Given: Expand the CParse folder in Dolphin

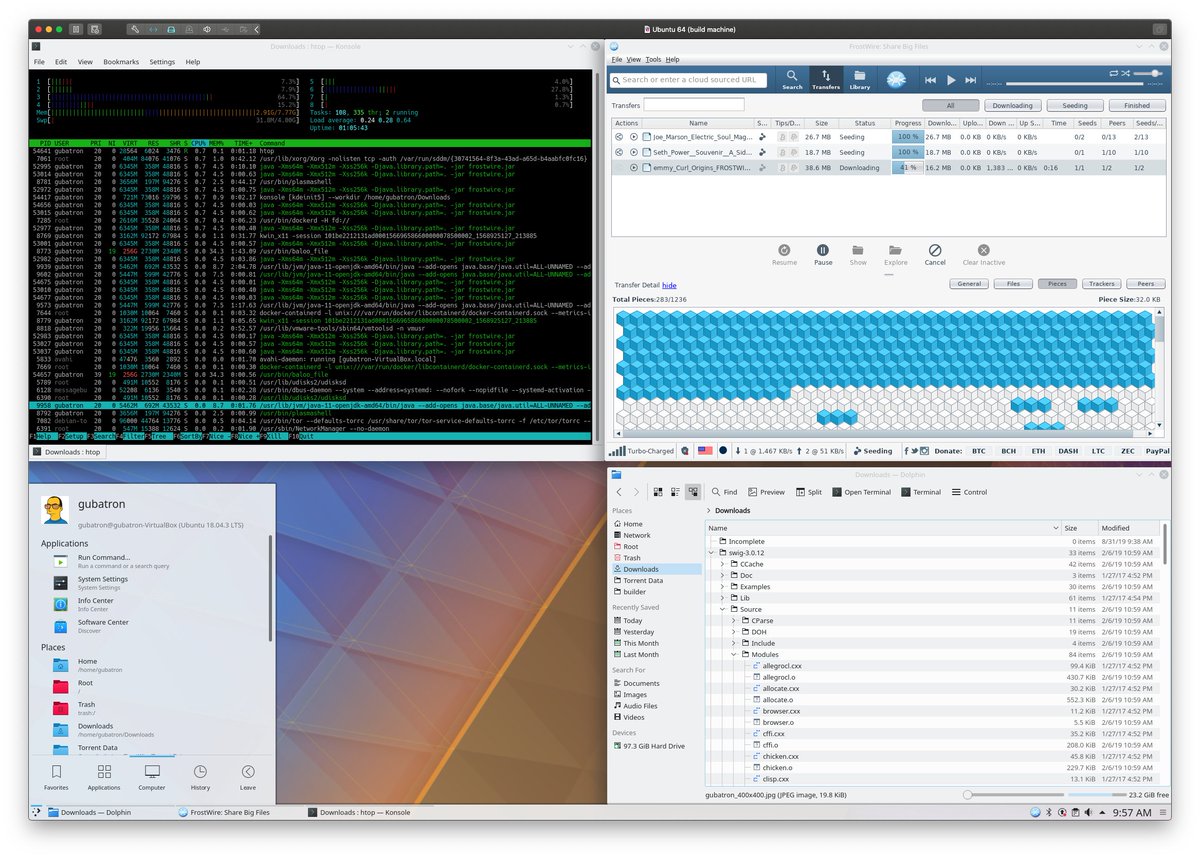Looking at the screenshot, I should click(733, 620).
